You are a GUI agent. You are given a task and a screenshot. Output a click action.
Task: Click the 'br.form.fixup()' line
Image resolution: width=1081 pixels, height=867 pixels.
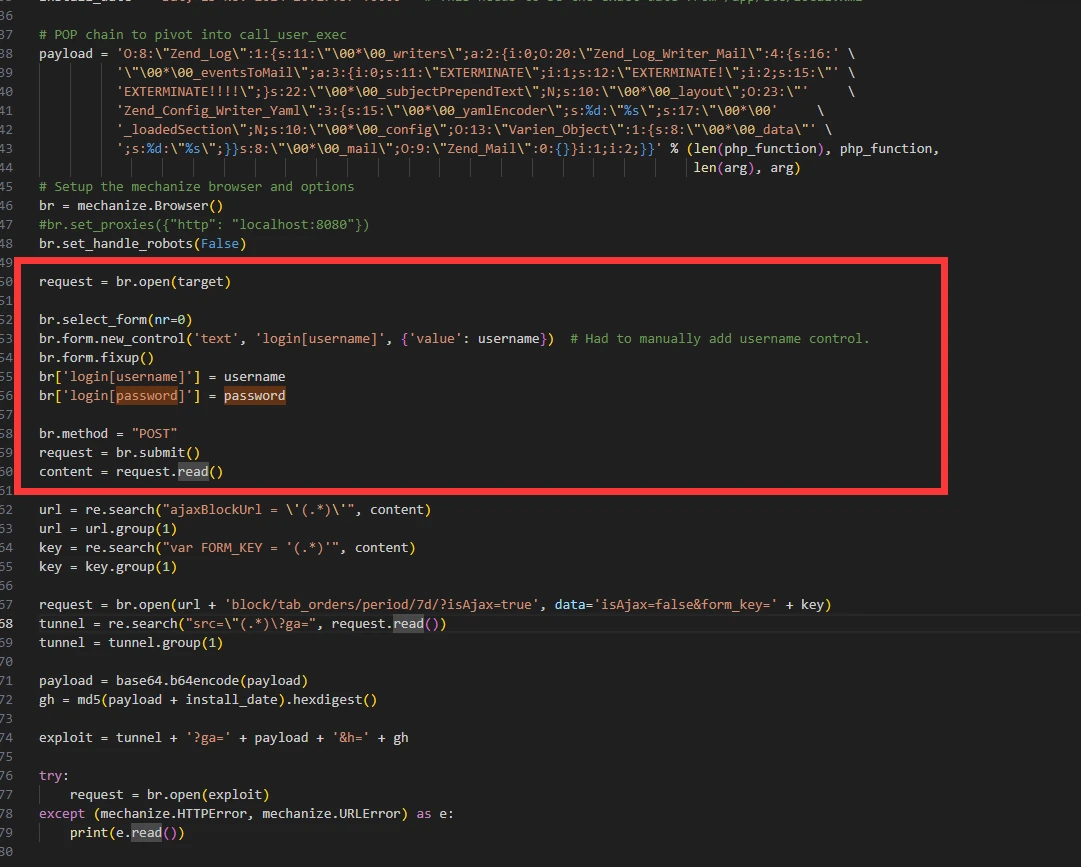(x=97, y=358)
